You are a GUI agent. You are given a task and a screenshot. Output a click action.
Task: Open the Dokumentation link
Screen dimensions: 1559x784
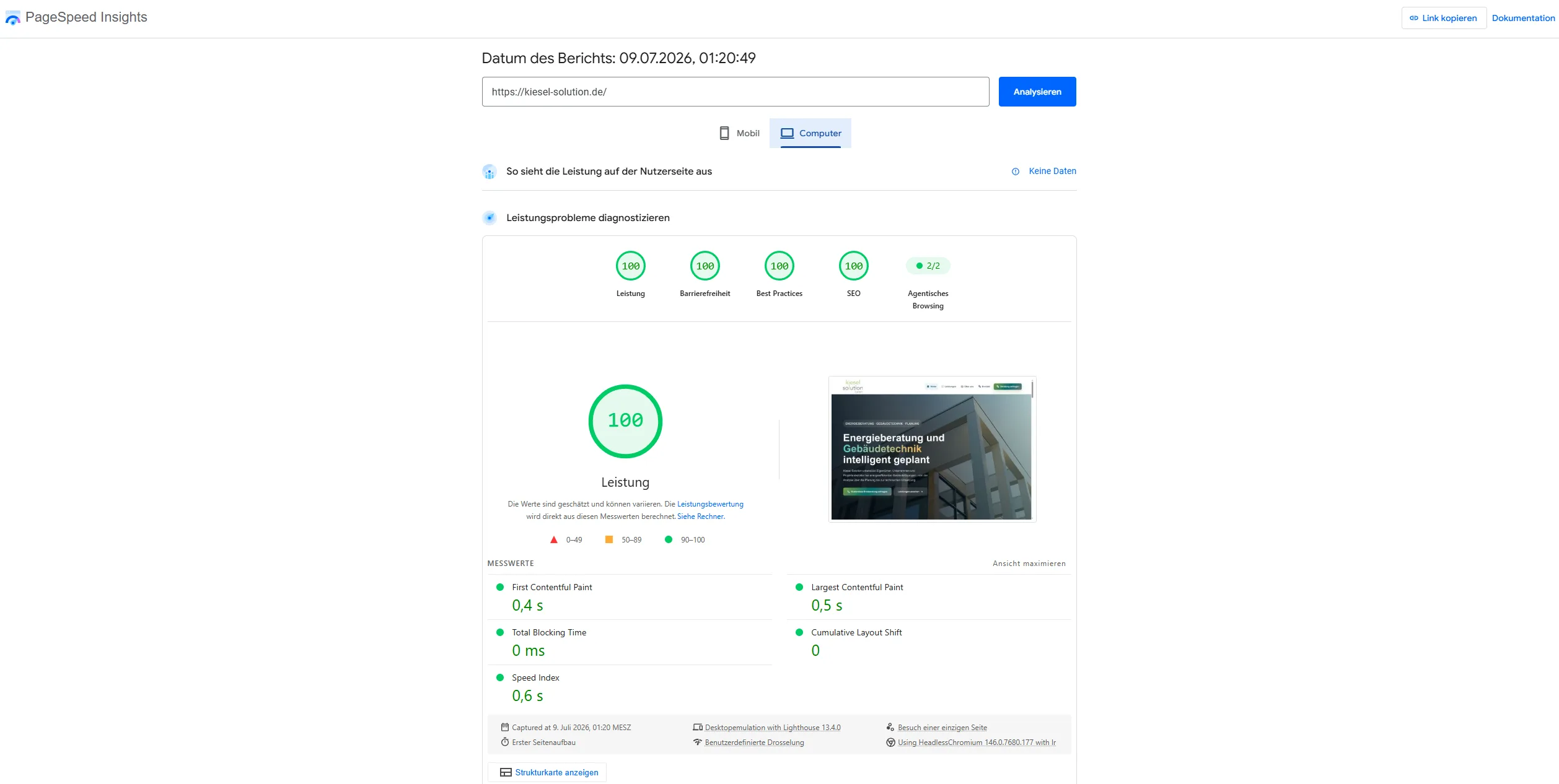[x=1523, y=18]
